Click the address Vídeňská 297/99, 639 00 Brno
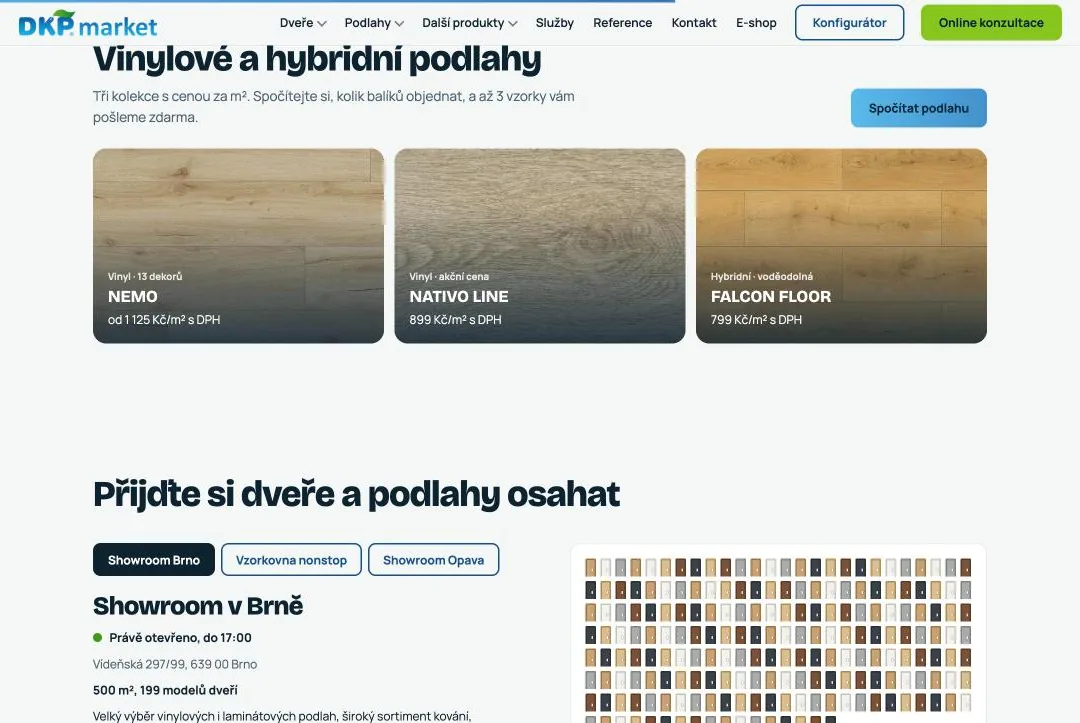Viewport: 1080px width, 723px height. 175,664
